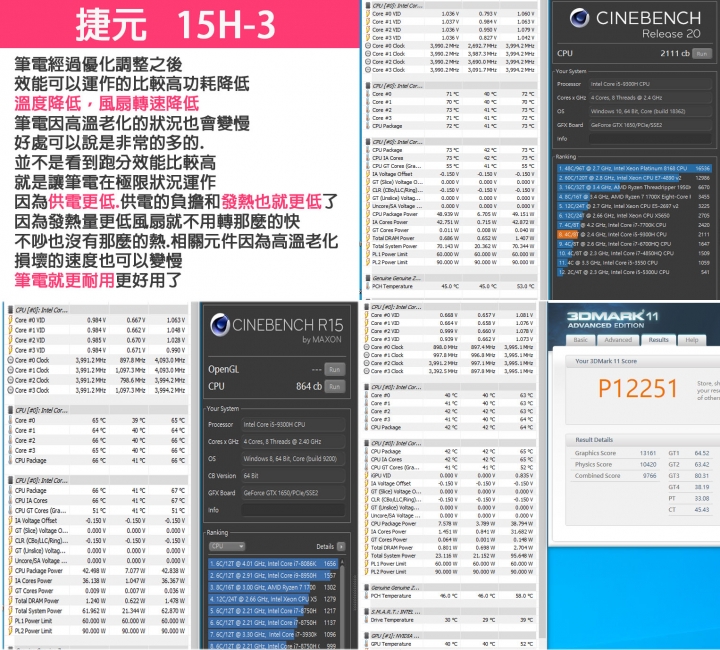Click the lightning icon of IGPU VID row
This screenshot has width=720, height=650.
pos(367,476)
